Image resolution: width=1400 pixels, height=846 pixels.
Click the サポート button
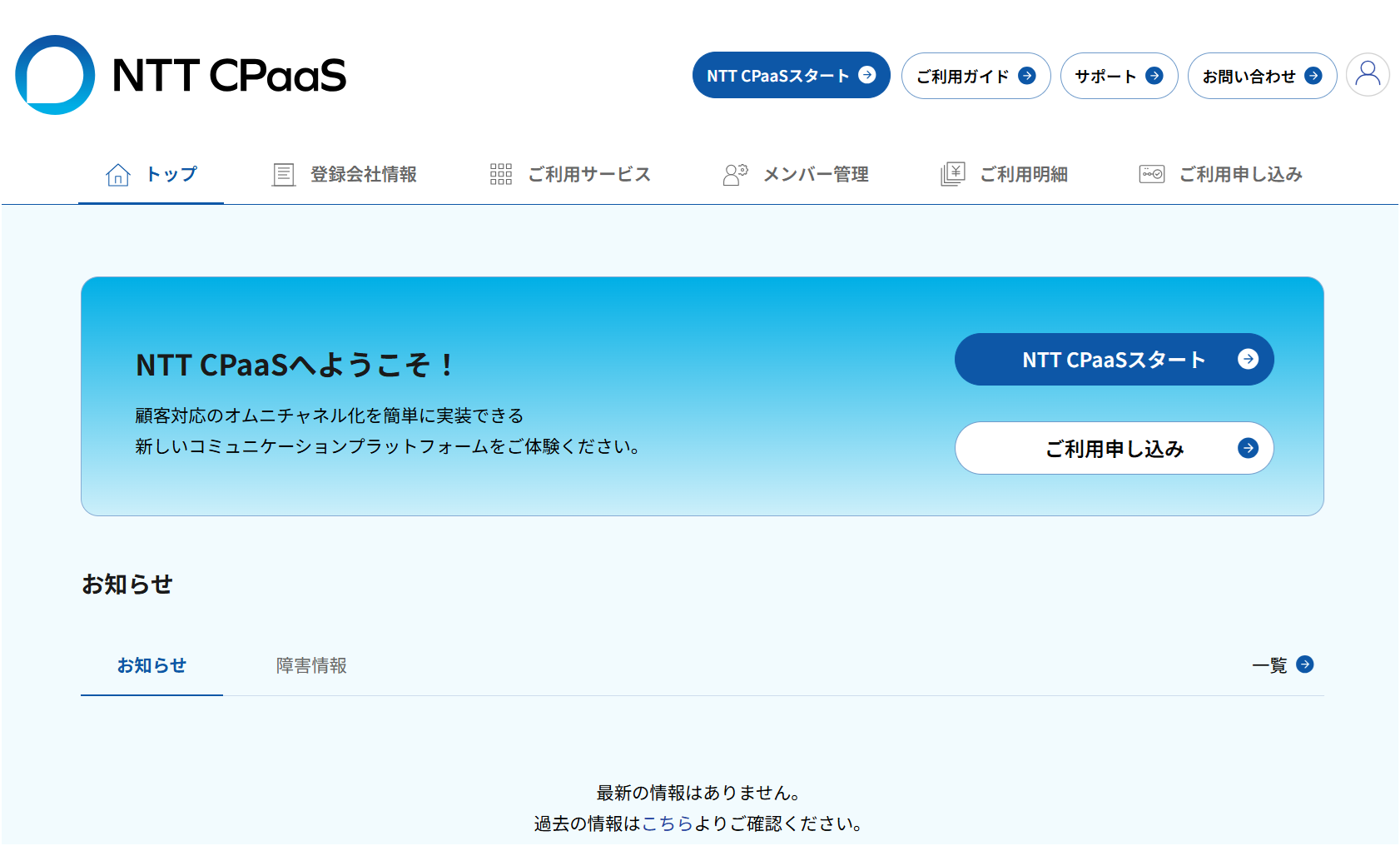click(x=1120, y=76)
